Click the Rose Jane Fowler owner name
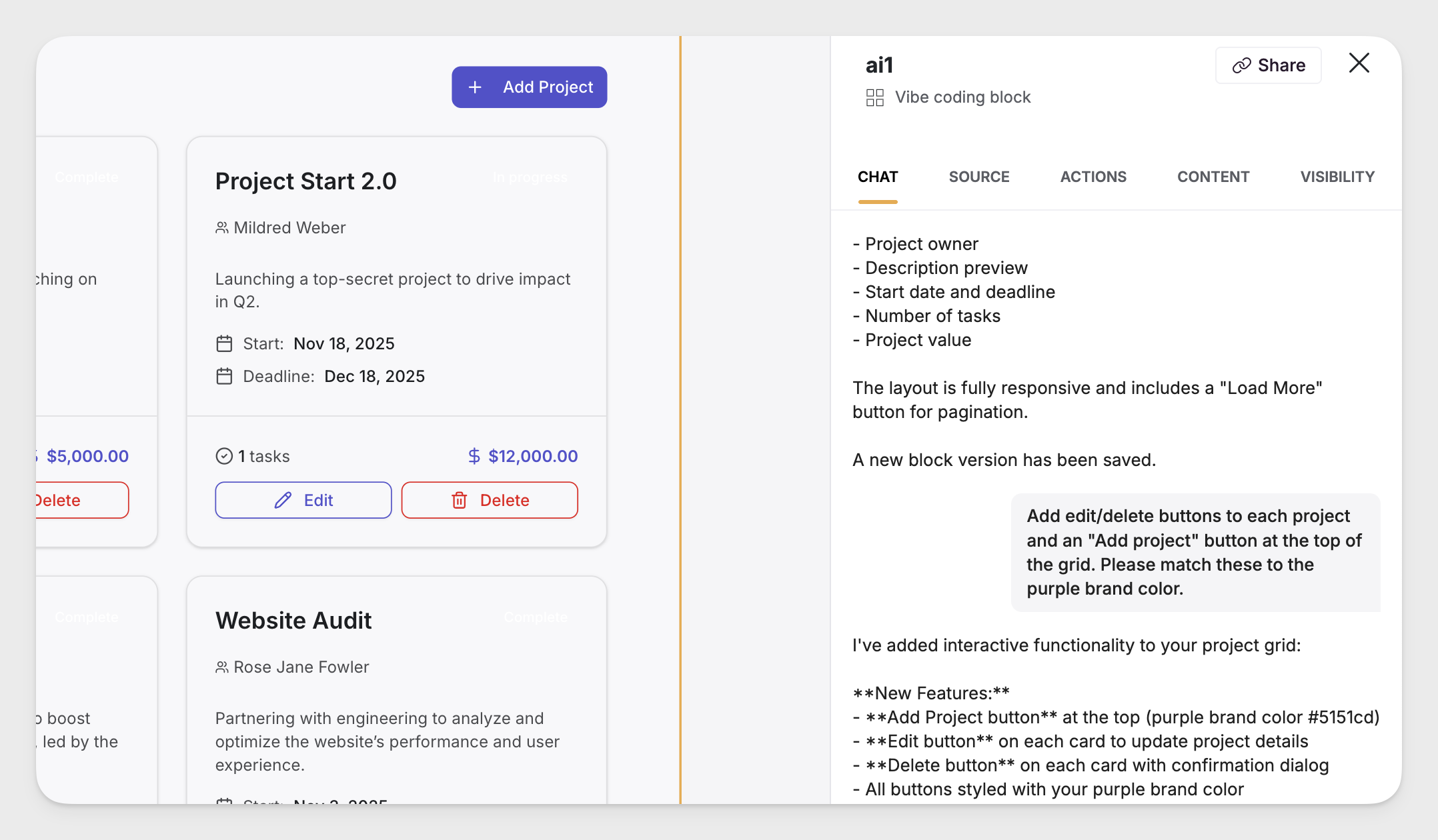The height and width of the screenshot is (840, 1438). coord(301,667)
